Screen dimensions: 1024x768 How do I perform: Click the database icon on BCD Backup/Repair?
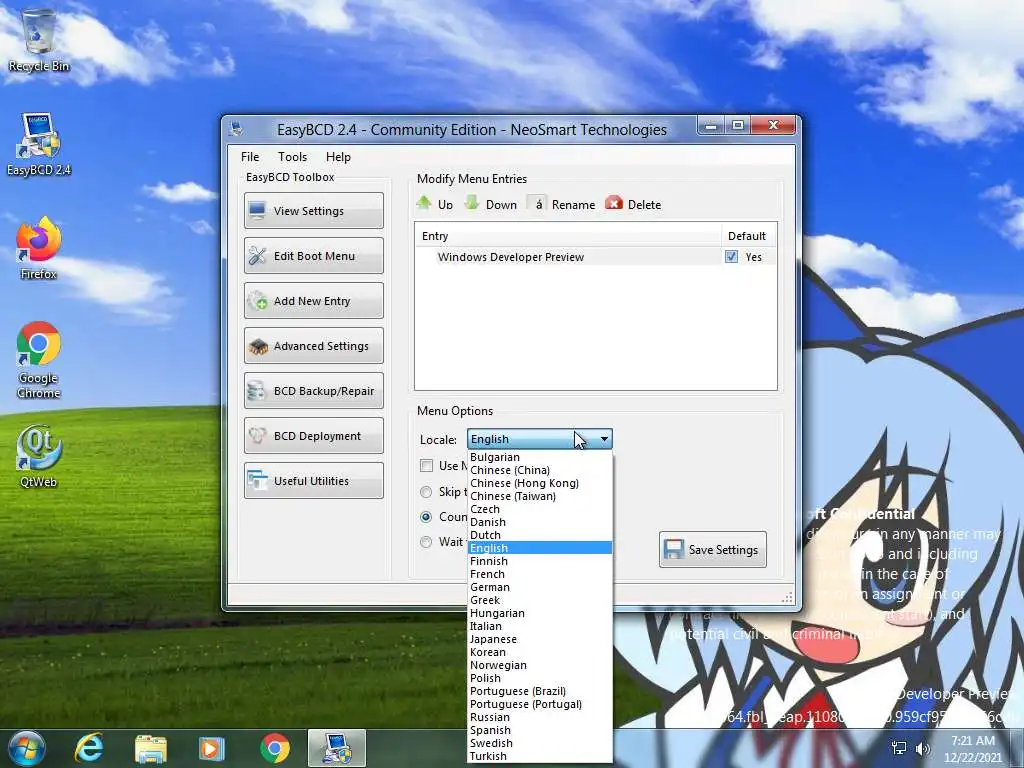pyautogui.click(x=257, y=391)
